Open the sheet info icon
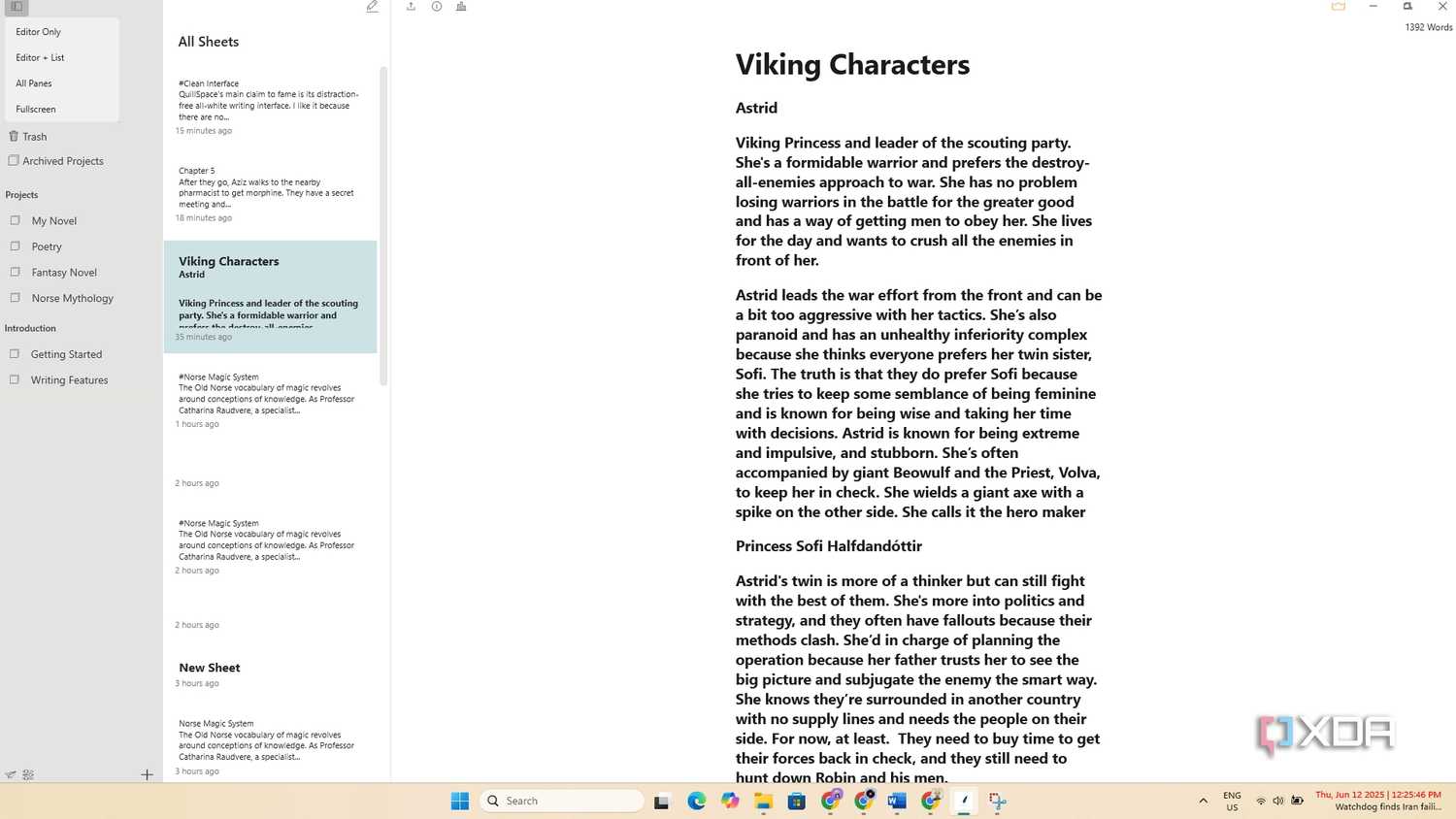1456x819 pixels. click(437, 7)
